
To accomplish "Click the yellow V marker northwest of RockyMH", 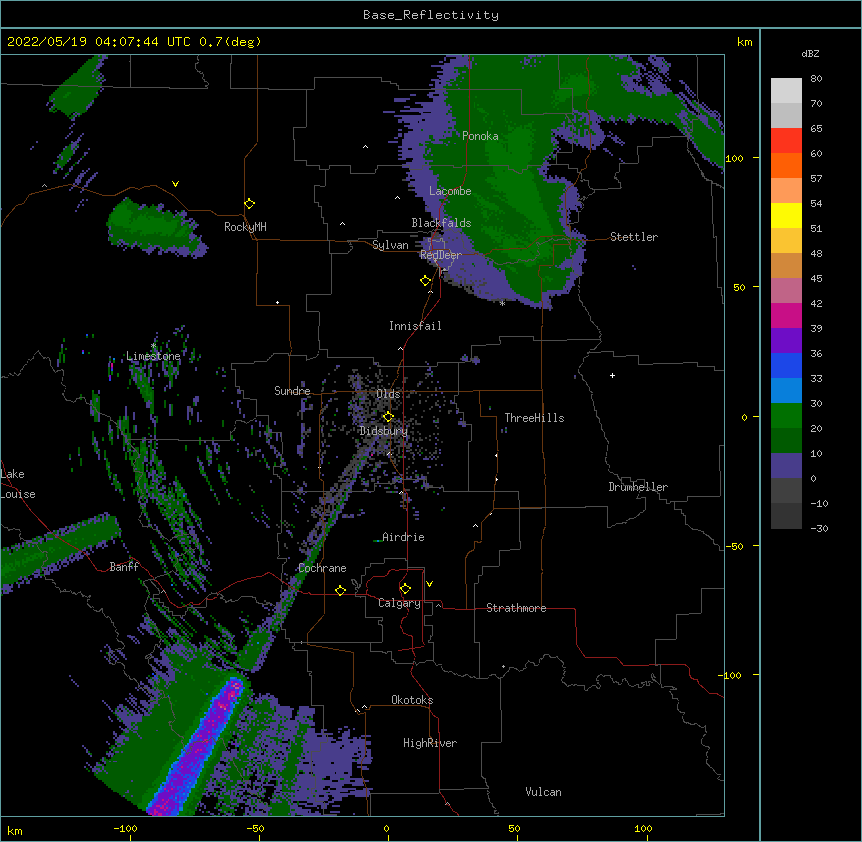I will (x=175, y=184).
